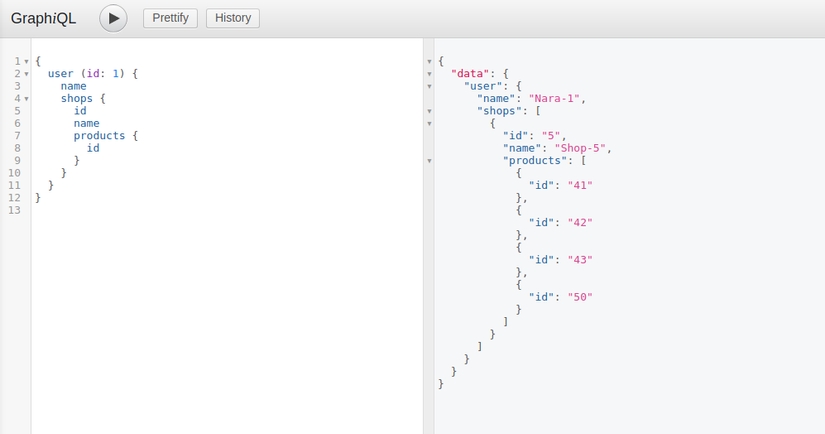Collapse the fold arrow at query line 1
Image resolution: width=825 pixels, height=434 pixels.
26,62
